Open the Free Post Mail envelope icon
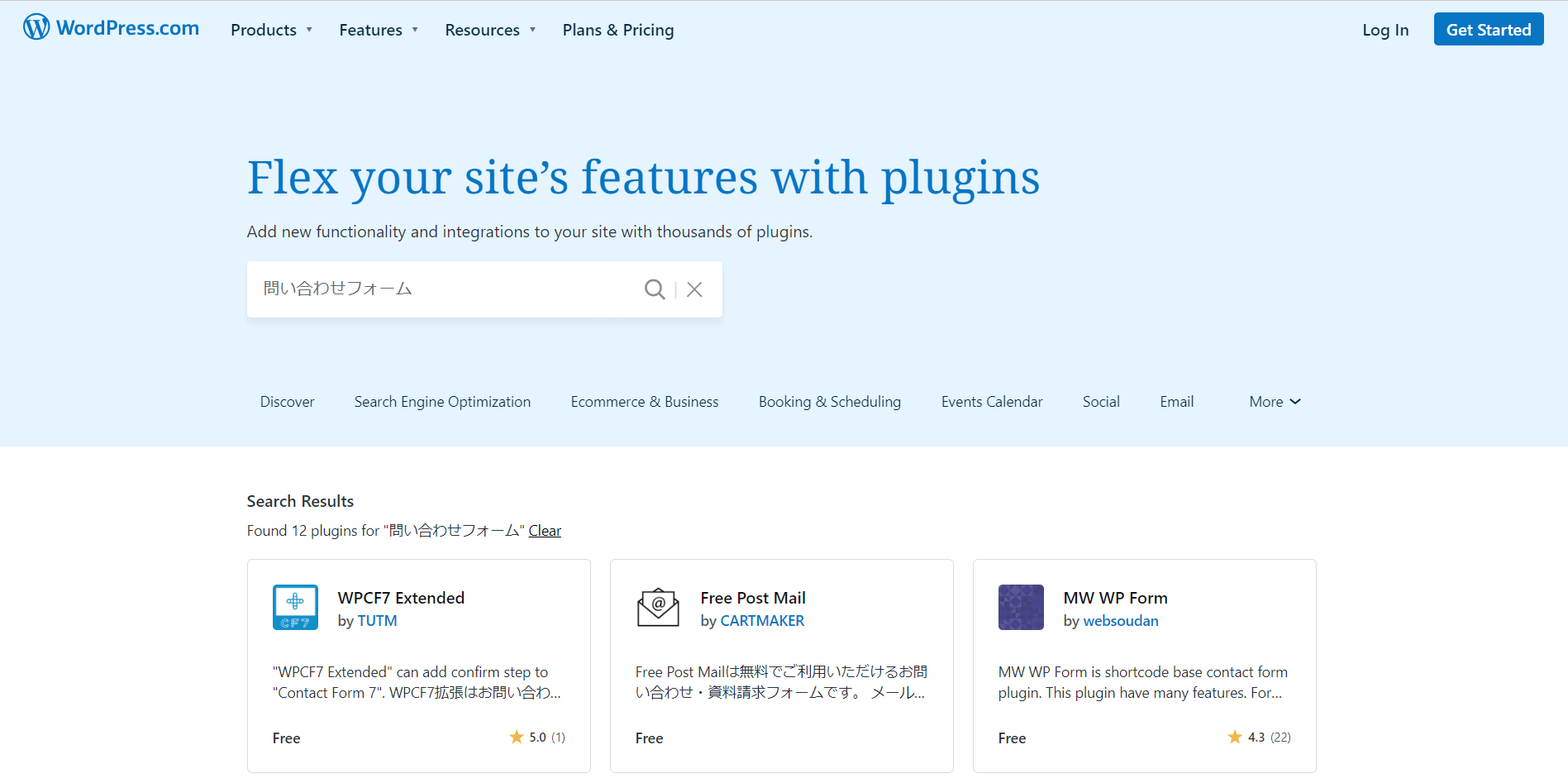Image resolution: width=1568 pixels, height=783 pixels. pyautogui.click(x=658, y=608)
